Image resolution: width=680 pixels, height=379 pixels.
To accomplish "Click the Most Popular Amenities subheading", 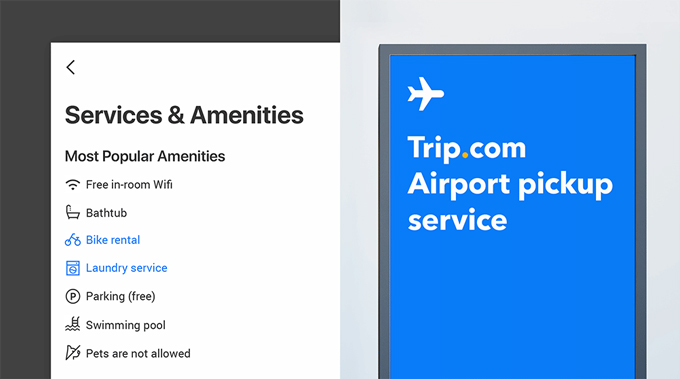I will (145, 156).
